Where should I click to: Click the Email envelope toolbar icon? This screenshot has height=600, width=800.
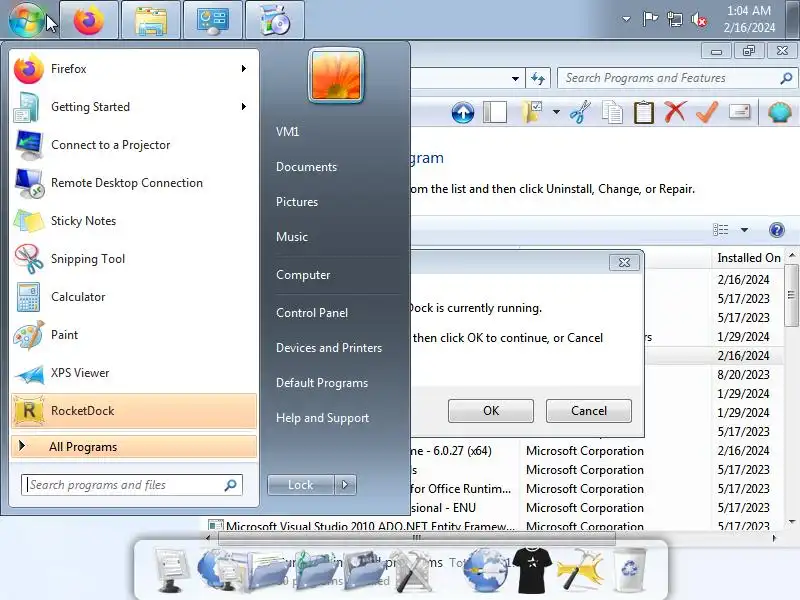740,111
